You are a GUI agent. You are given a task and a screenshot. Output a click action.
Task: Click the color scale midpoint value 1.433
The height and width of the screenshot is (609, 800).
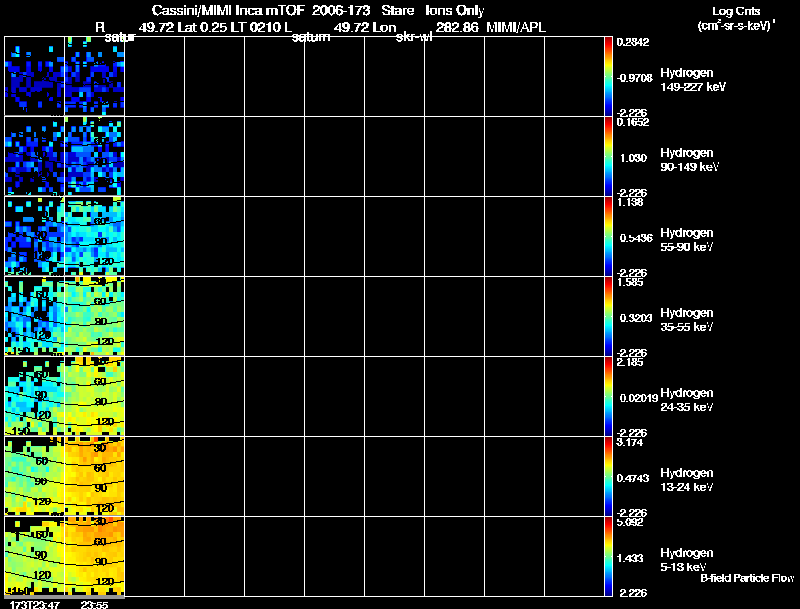coord(630,559)
